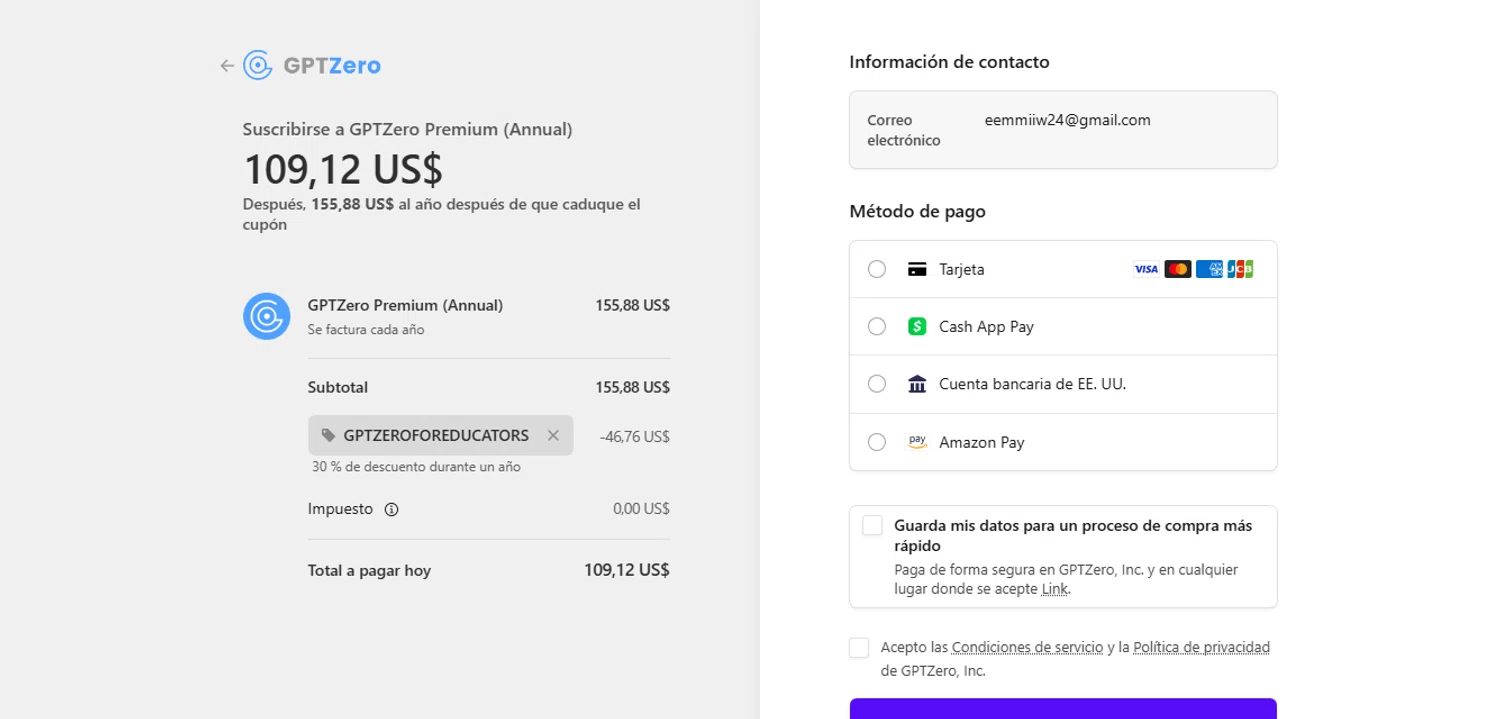Click the bank building icon
This screenshot has width=1500, height=719.
[917, 384]
